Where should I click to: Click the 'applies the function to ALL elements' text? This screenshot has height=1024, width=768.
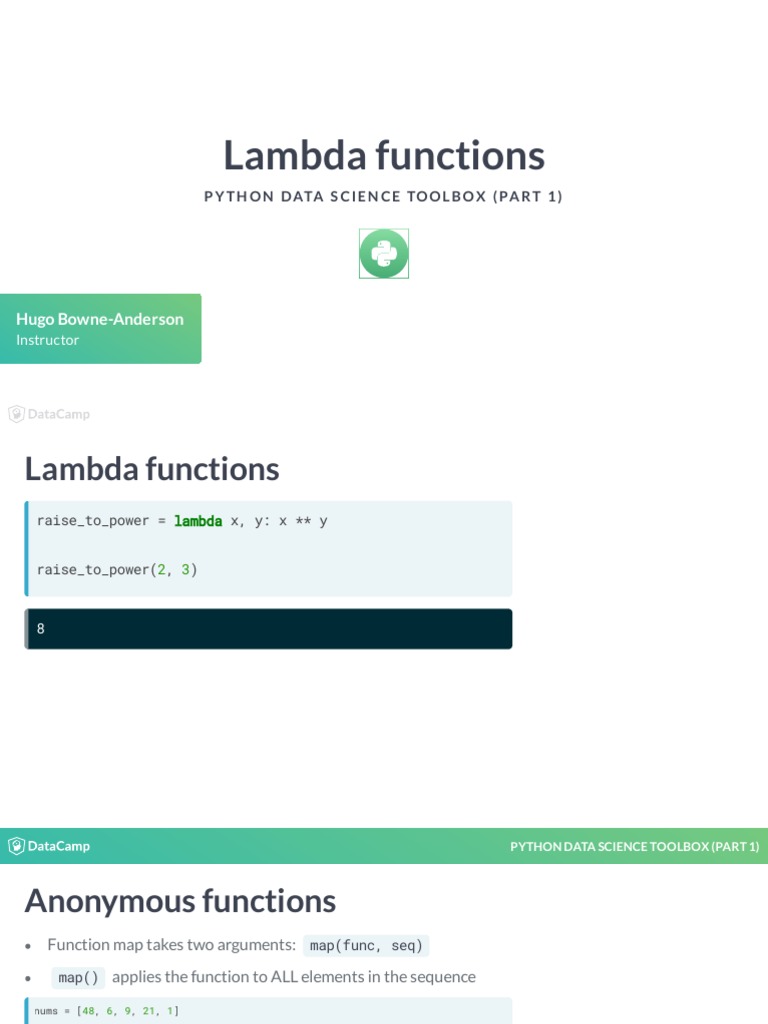tap(294, 977)
